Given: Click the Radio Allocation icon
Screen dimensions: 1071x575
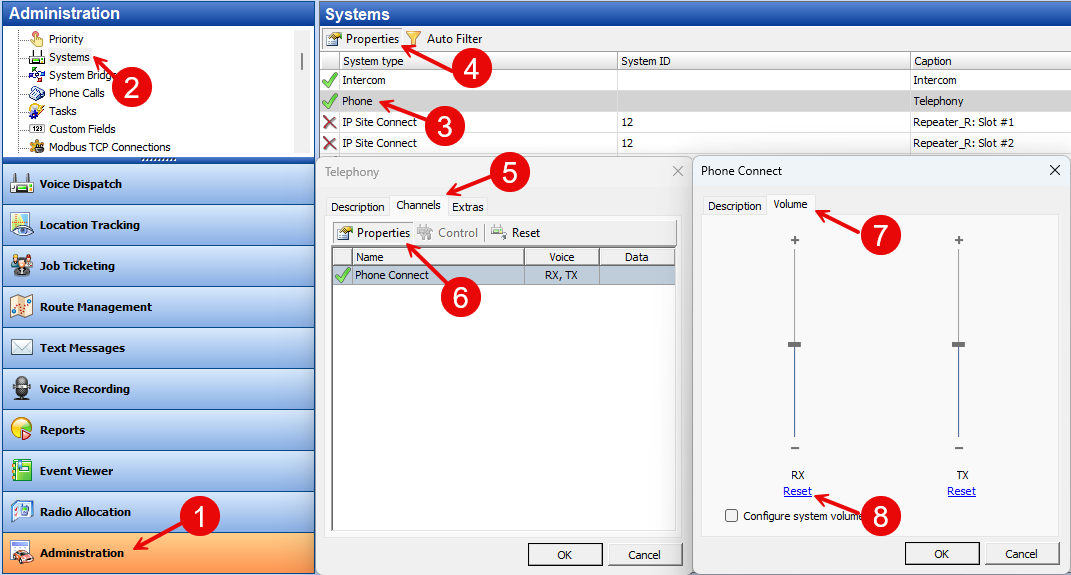Looking at the screenshot, I should tap(22, 511).
